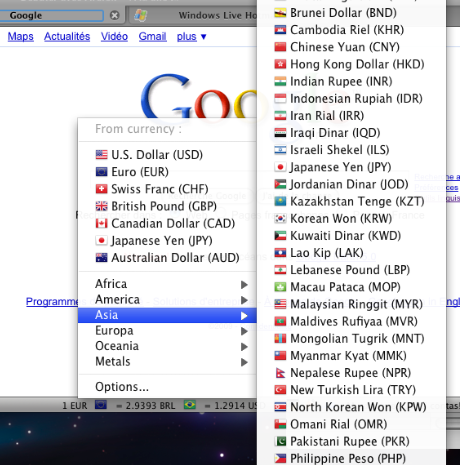The width and height of the screenshot is (460, 465).
Task: Open the Maps link
Action: (21, 36)
